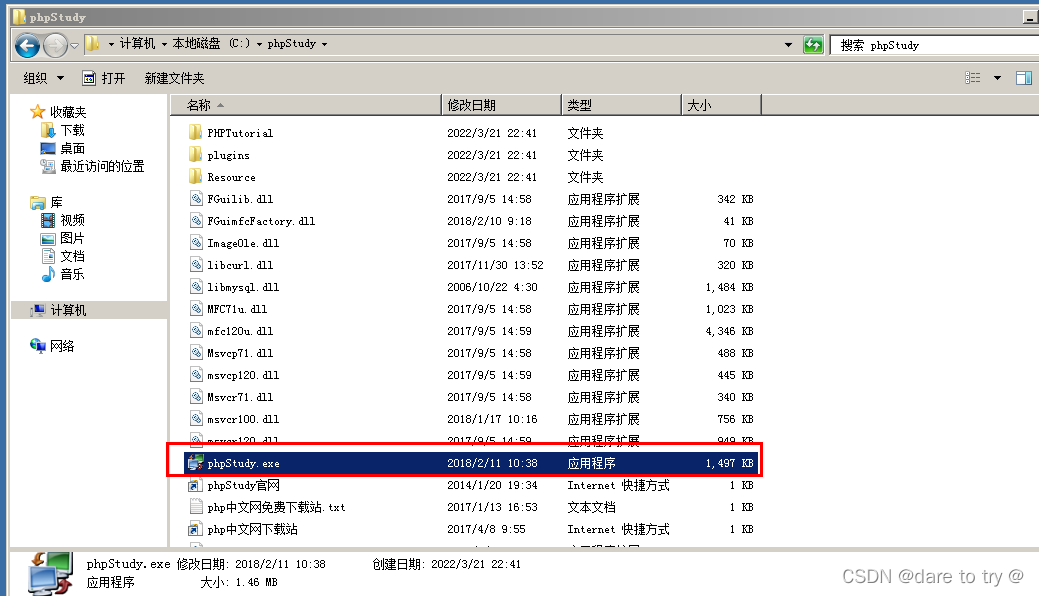The width and height of the screenshot is (1039, 596).
Task: Select 收藏夹 in navigation pane
Action: click(68, 112)
